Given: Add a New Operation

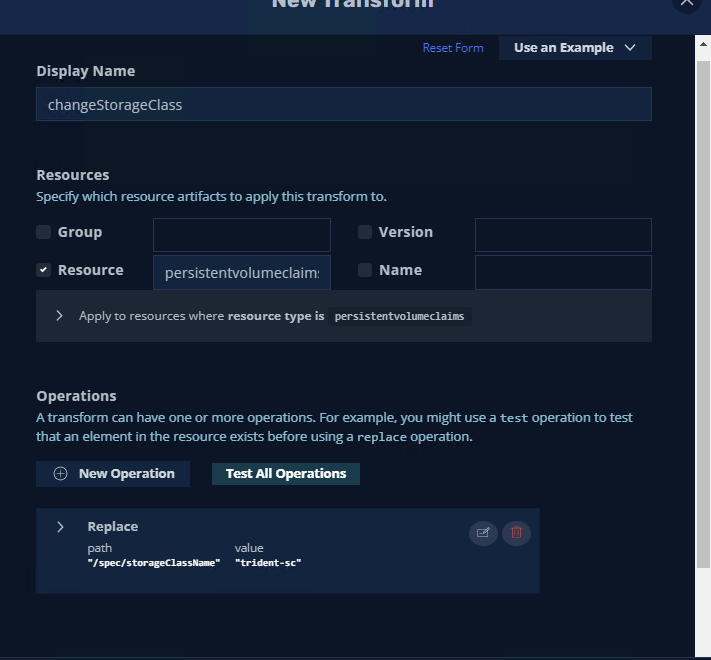Looking at the screenshot, I should [113, 474].
